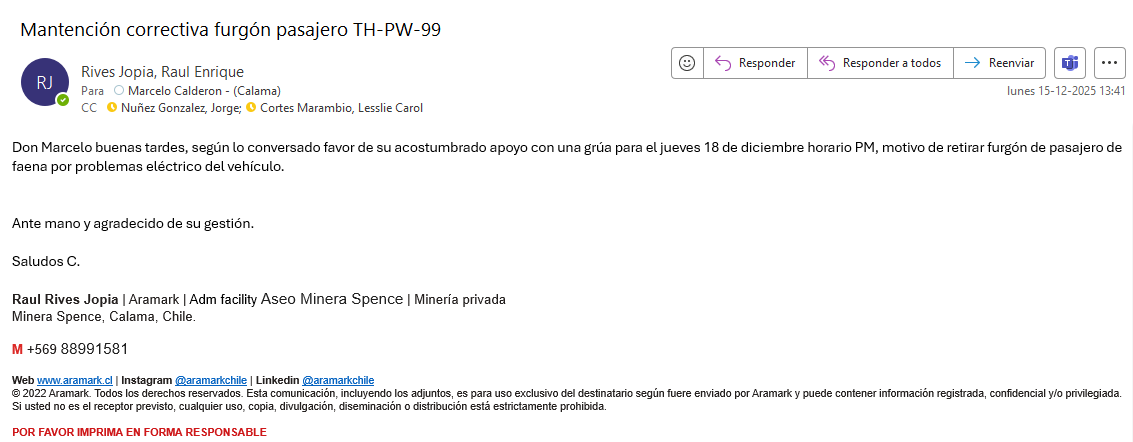Viewport: 1133px width, 442px height.
Task: Select CC recipient Cortes Marambio, Lesslie Carol
Action: click(x=340, y=108)
